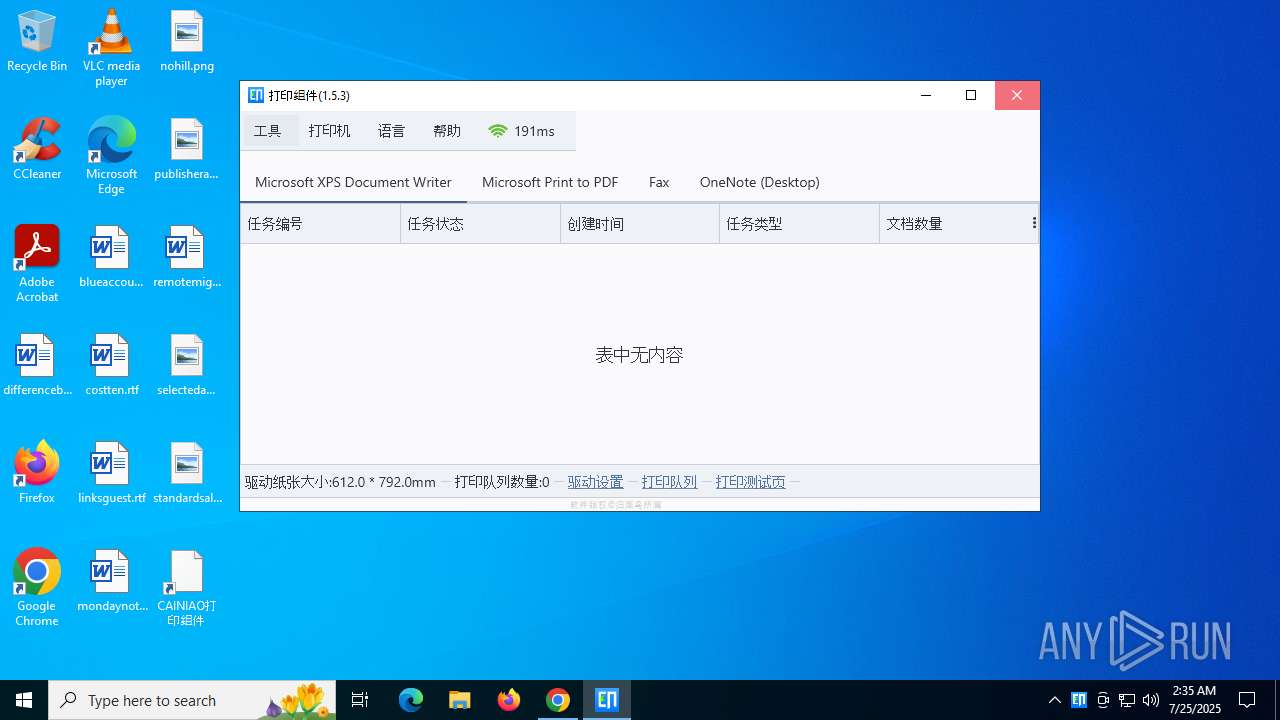The width and height of the screenshot is (1280, 720).
Task: Open the 驱动设置 link
Action: [x=595, y=482]
